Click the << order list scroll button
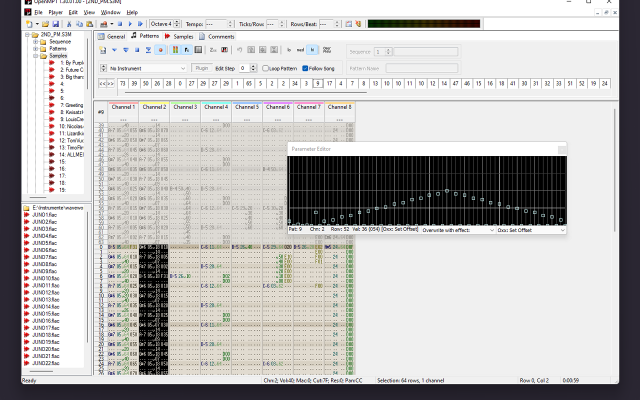Image resolution: width=640 pixels, height=400 pixels. click(x=102, y=84)
